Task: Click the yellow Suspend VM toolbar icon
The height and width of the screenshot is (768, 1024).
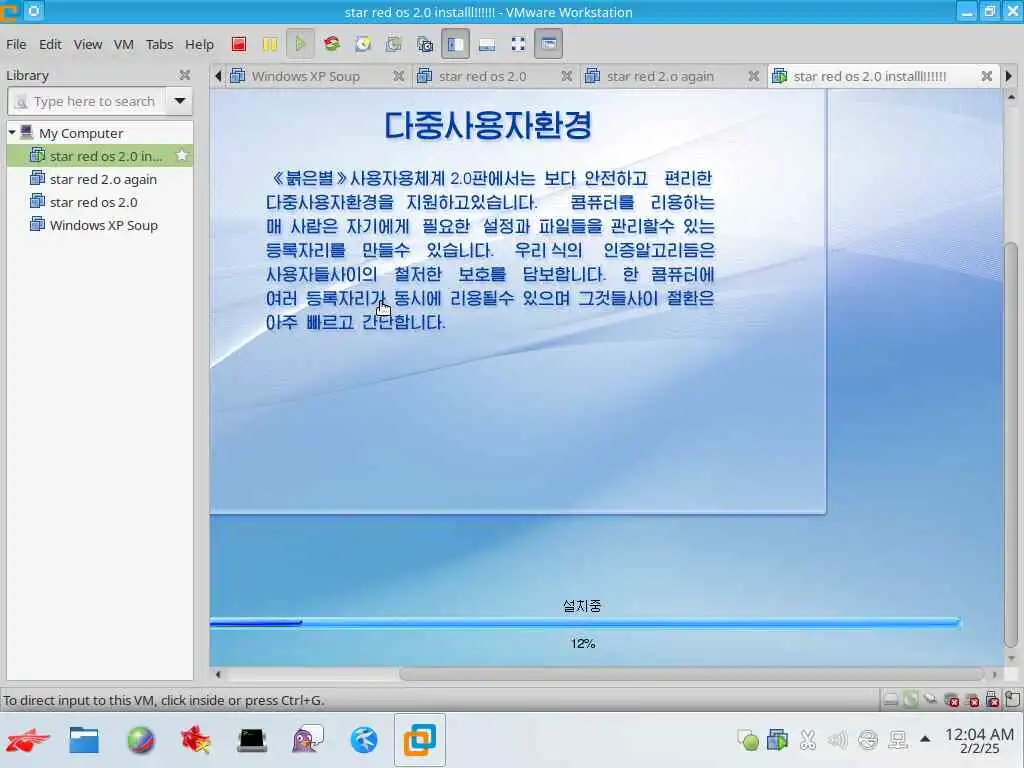Action: 270,44
